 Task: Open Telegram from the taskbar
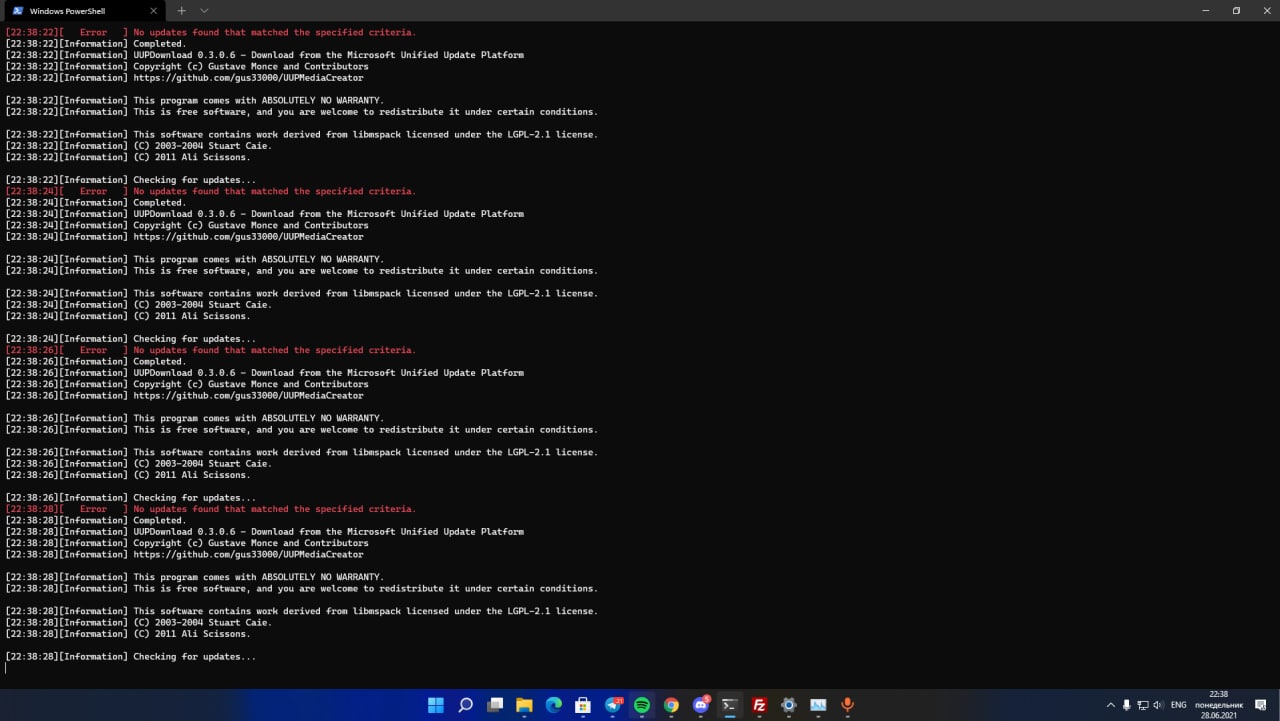point(613,705)
